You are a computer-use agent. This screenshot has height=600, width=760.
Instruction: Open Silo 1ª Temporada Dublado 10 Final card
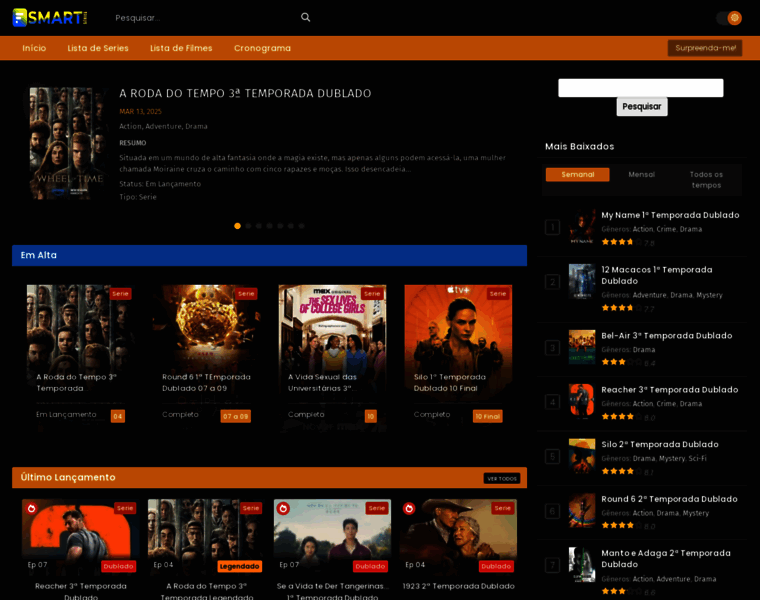(x=459, y=359)
